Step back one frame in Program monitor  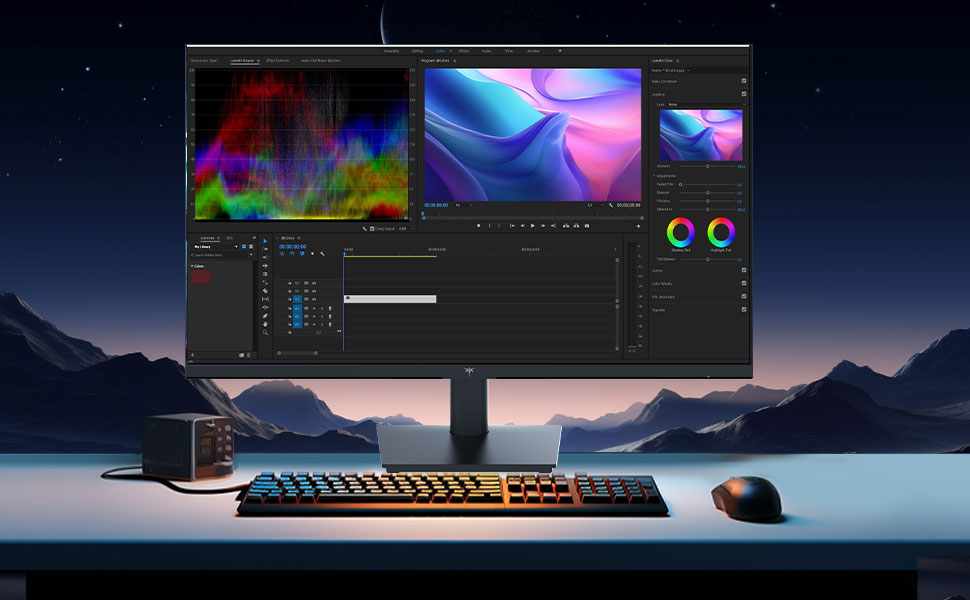tap(523, 226)
